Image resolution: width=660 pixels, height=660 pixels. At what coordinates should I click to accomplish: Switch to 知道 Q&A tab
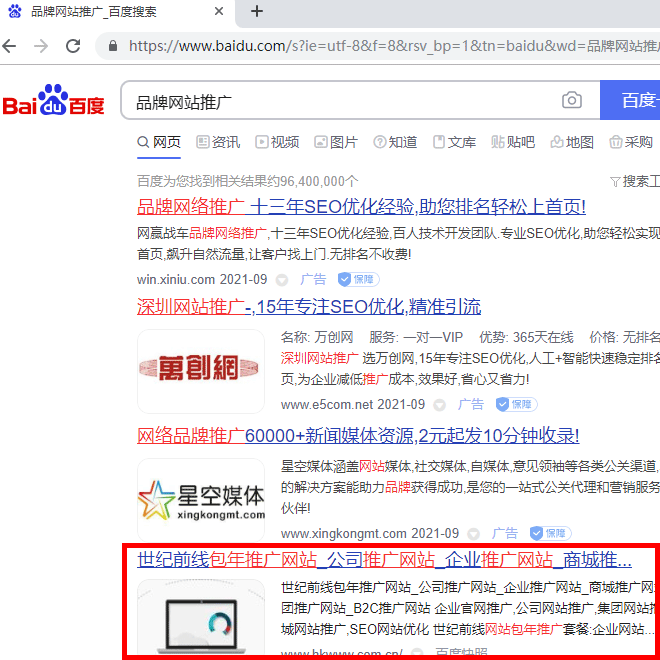pos(395,142)
